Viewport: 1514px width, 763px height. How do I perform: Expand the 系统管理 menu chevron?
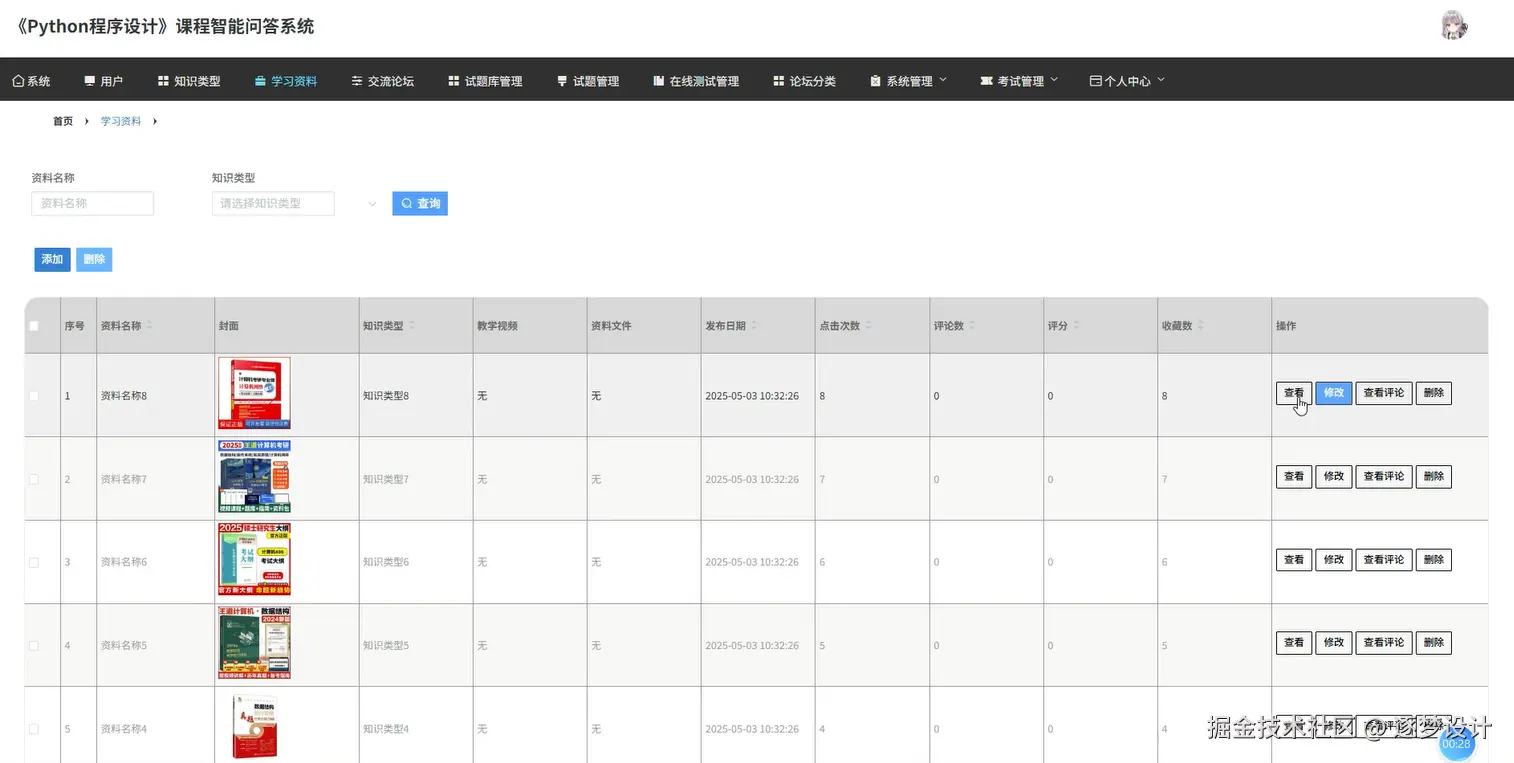pos(943,80)
